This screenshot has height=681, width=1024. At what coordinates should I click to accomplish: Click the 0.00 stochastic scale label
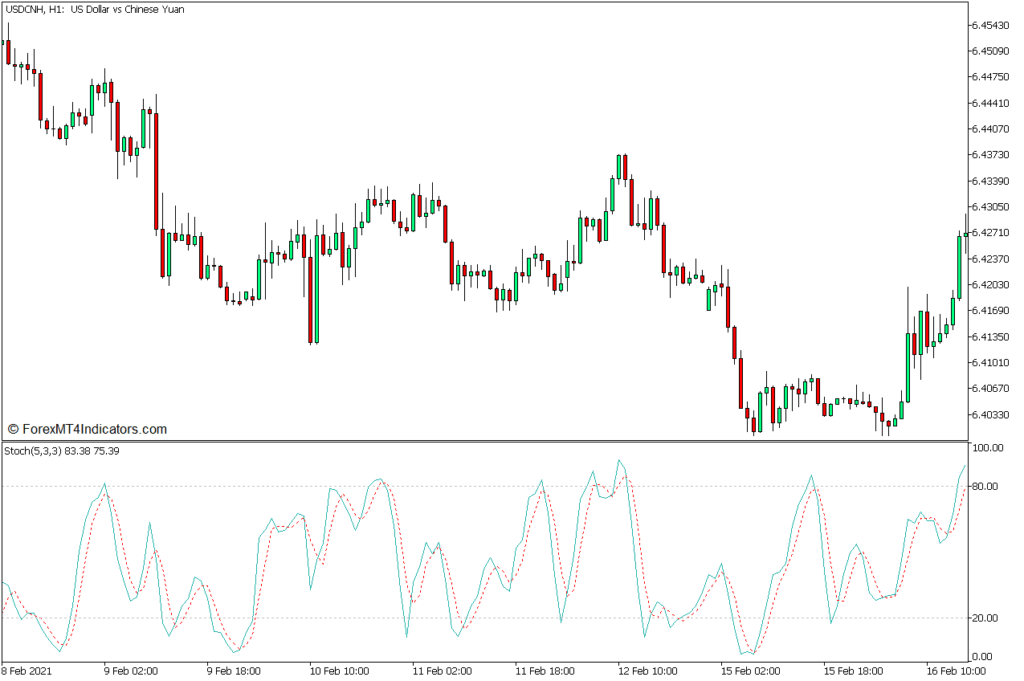pyautogui.click(x=987, y=656)
